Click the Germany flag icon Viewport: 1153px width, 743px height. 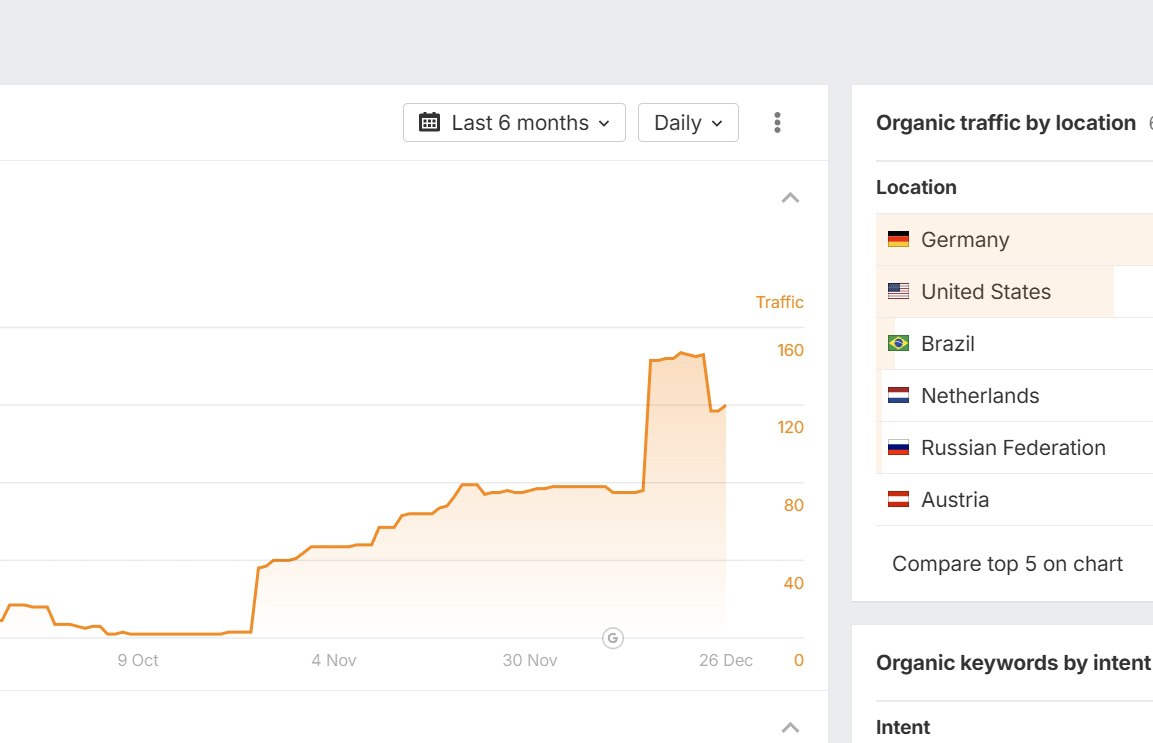(x=898, y=240)
